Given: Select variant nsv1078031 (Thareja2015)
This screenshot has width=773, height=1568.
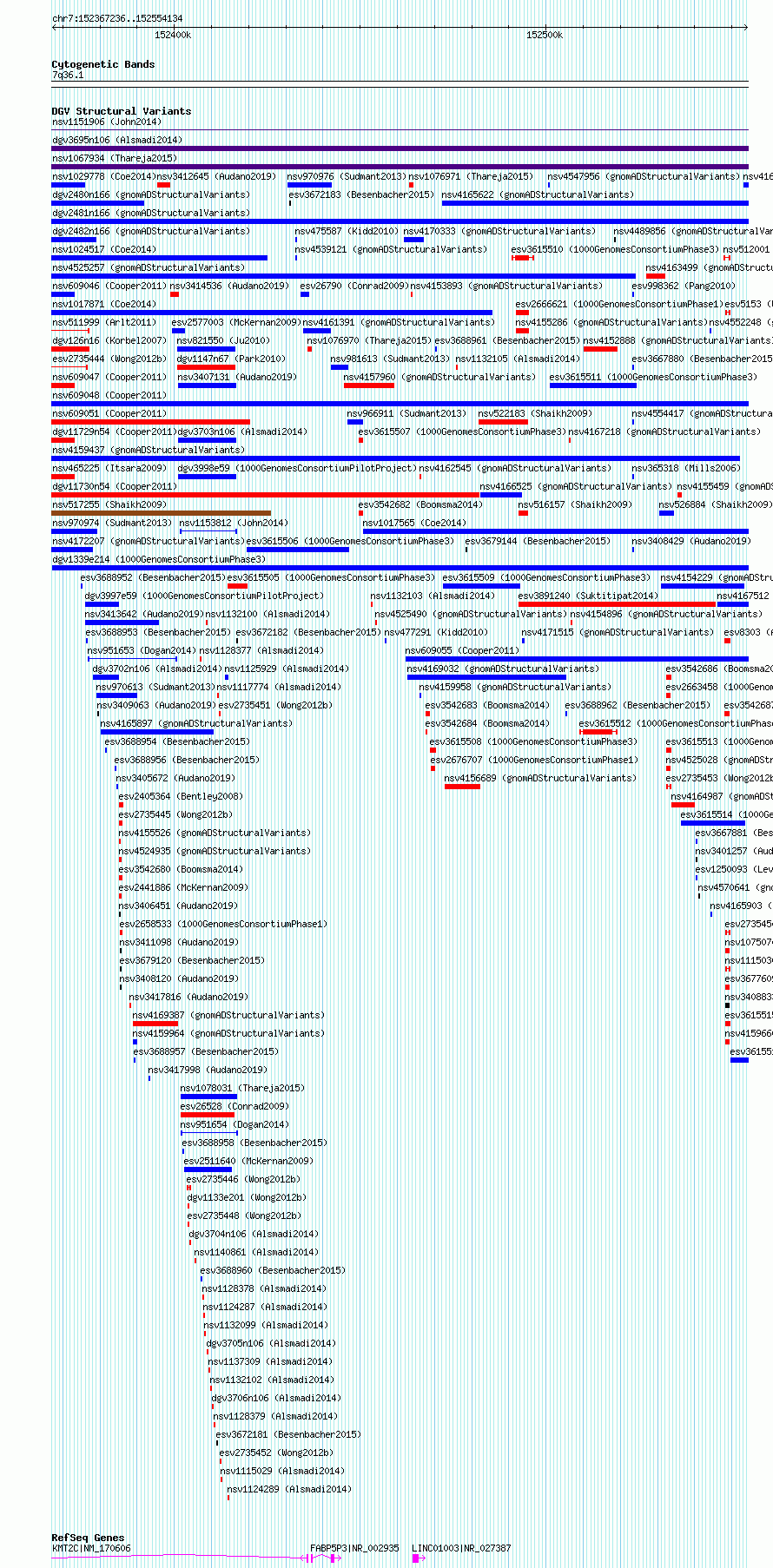Looking at the screenshot, I should (242, 1089).
